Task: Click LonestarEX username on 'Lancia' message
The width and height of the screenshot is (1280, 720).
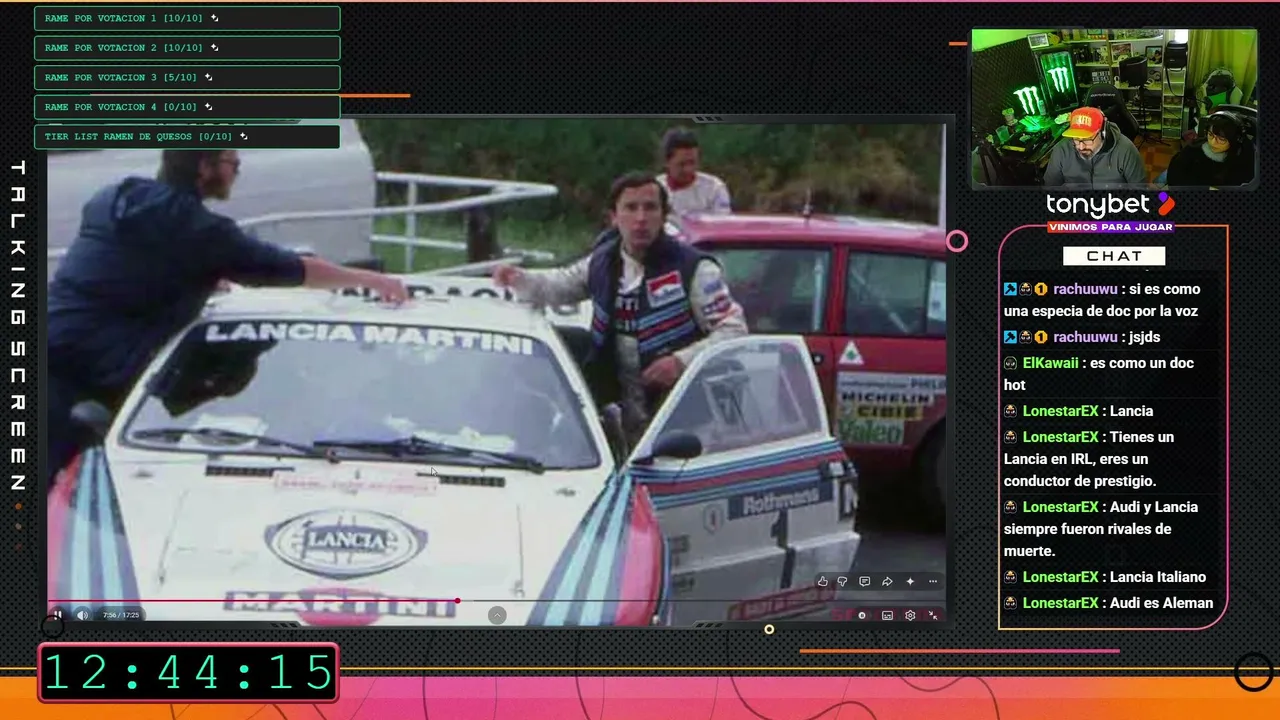Action: pos(1060,411)
